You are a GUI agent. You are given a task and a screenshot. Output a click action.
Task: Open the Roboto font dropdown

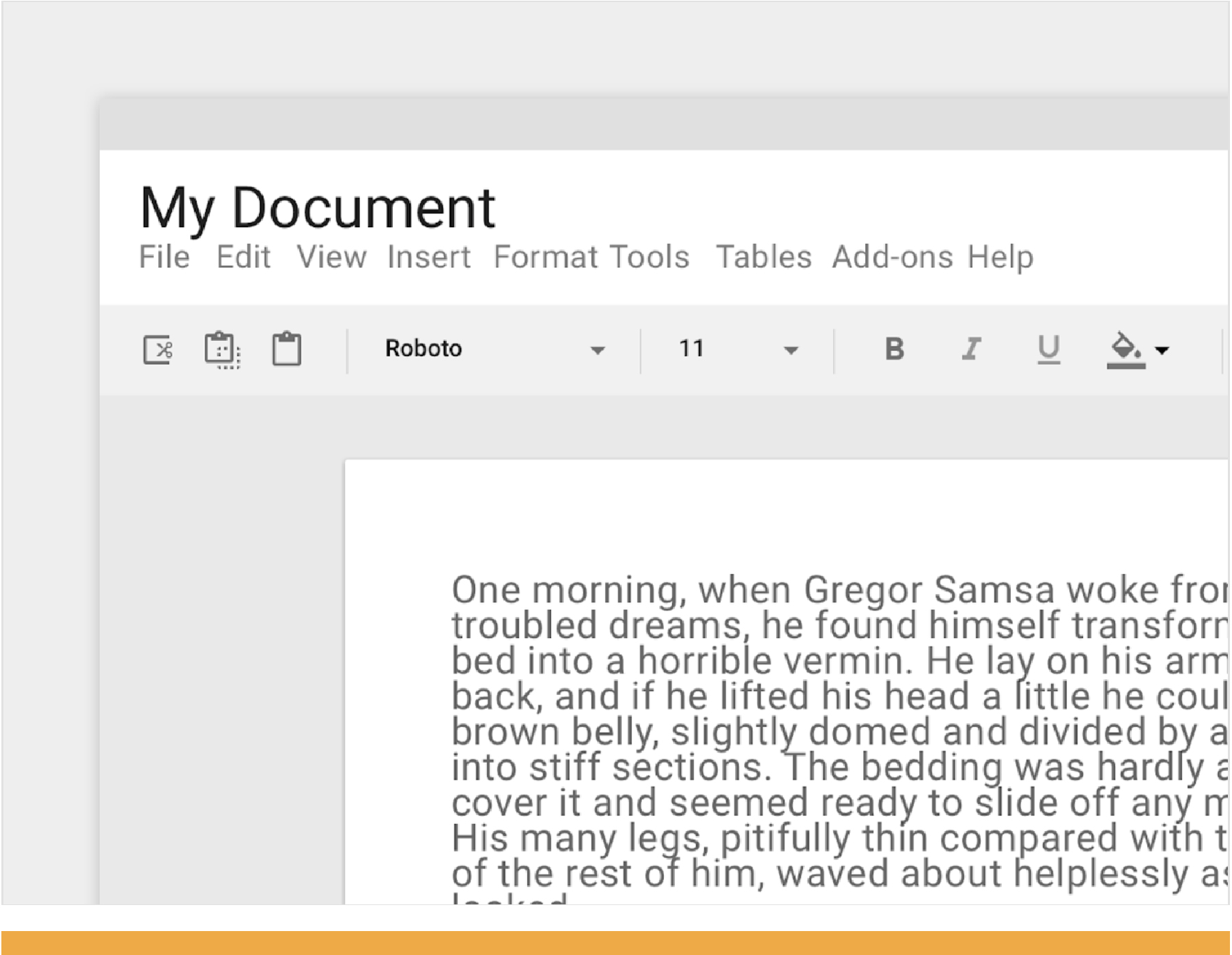point(494,349)
